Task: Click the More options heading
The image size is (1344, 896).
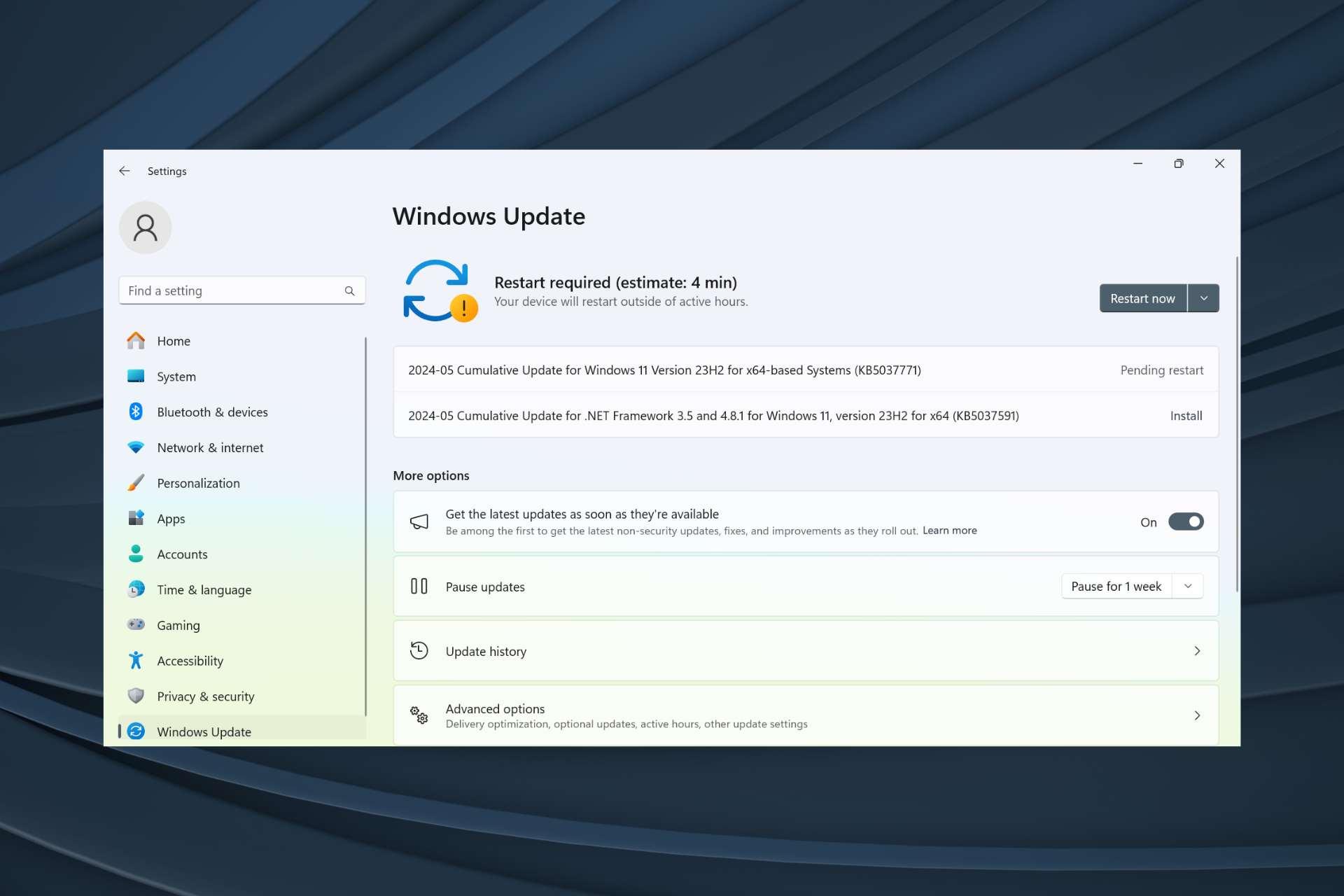Action: coord(431,475)
